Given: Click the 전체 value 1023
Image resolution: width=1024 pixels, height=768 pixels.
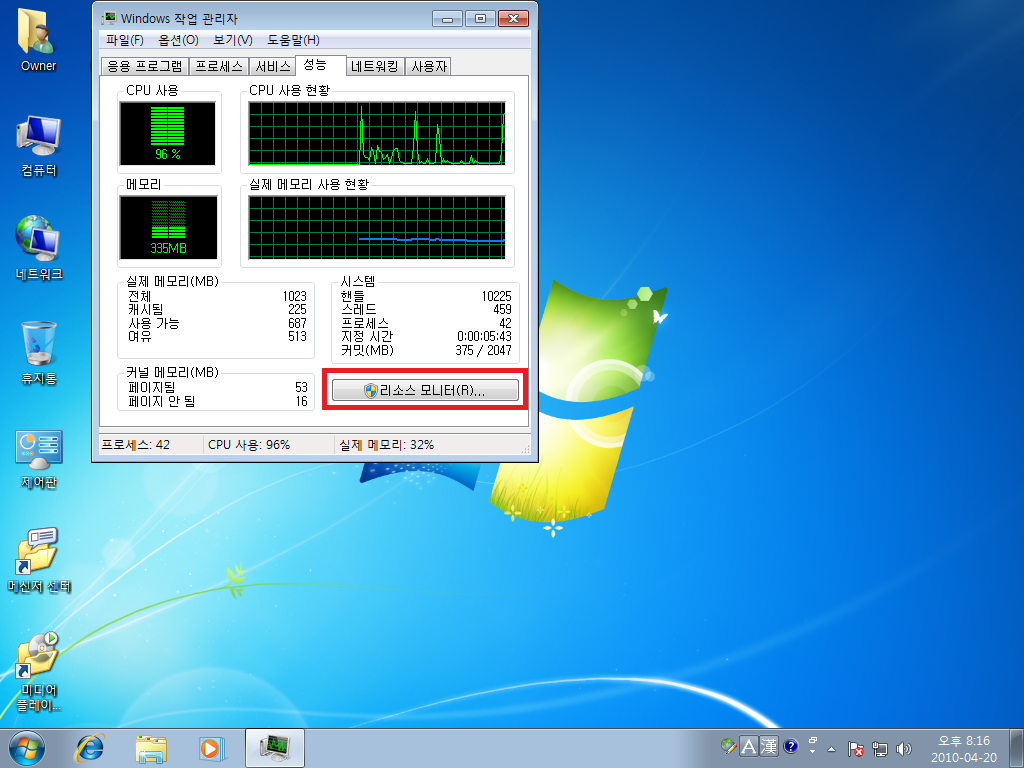Looking at the screenshot, I should pyautogui.click(x=295, y=296).
